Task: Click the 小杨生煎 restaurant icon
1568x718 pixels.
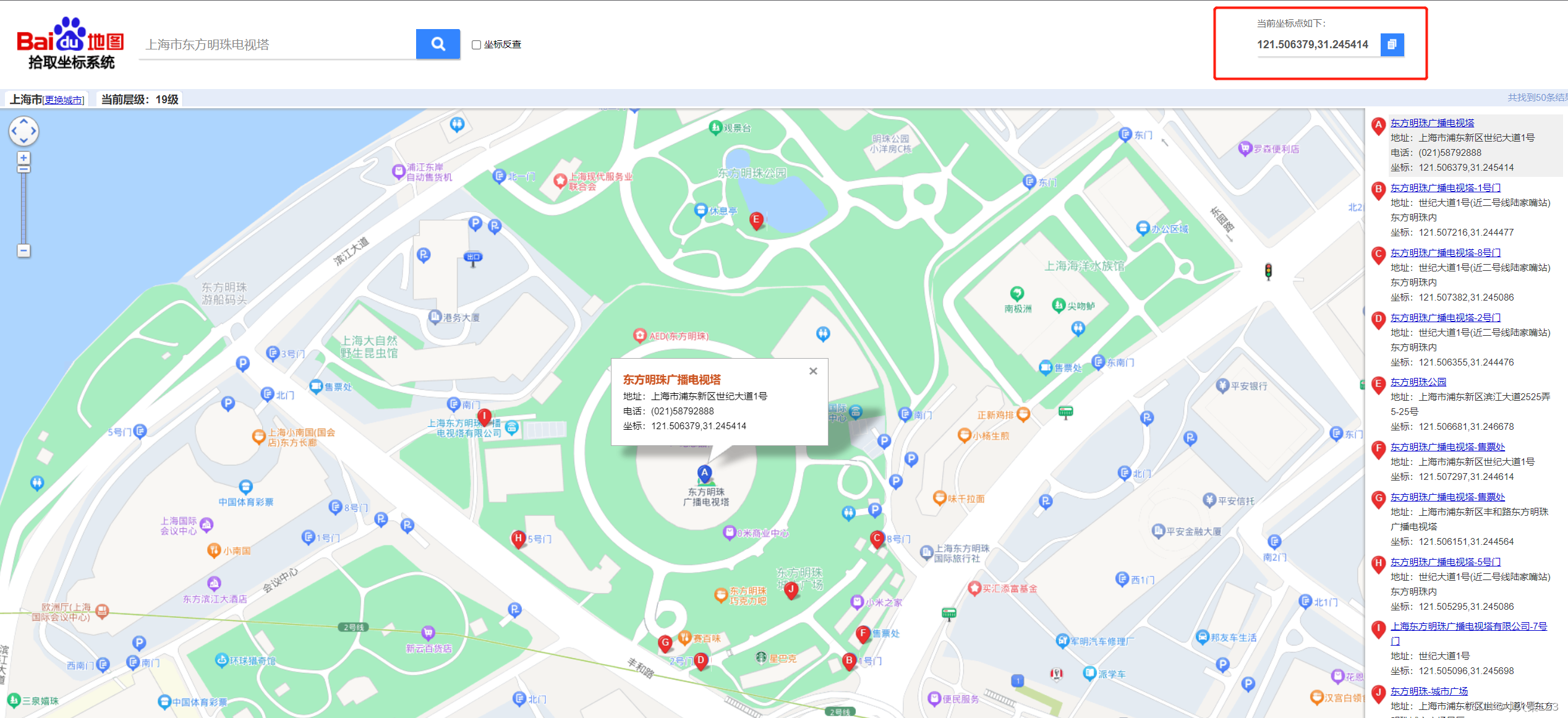Action: [964, 435]
